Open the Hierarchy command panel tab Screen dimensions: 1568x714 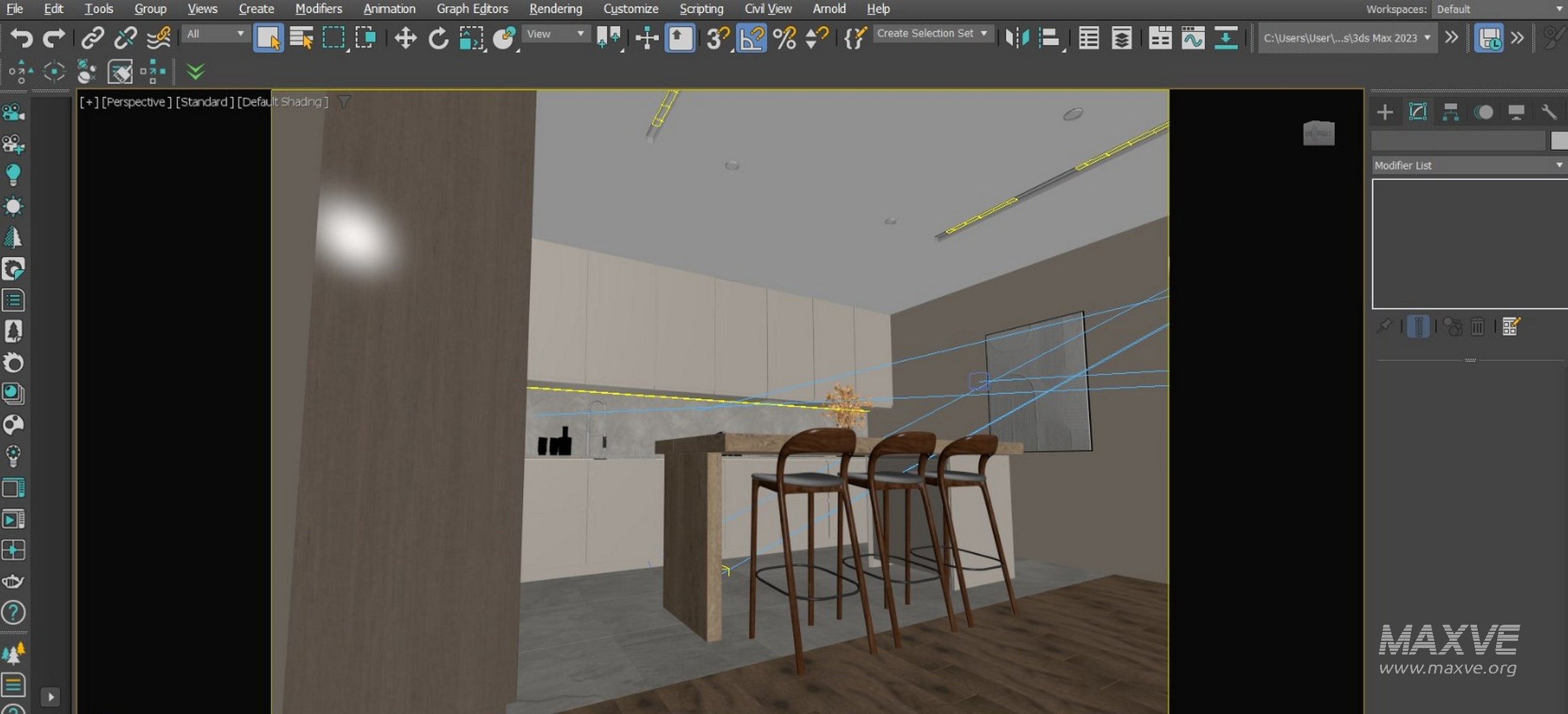pyautogui.click(x=1450, y=112)
